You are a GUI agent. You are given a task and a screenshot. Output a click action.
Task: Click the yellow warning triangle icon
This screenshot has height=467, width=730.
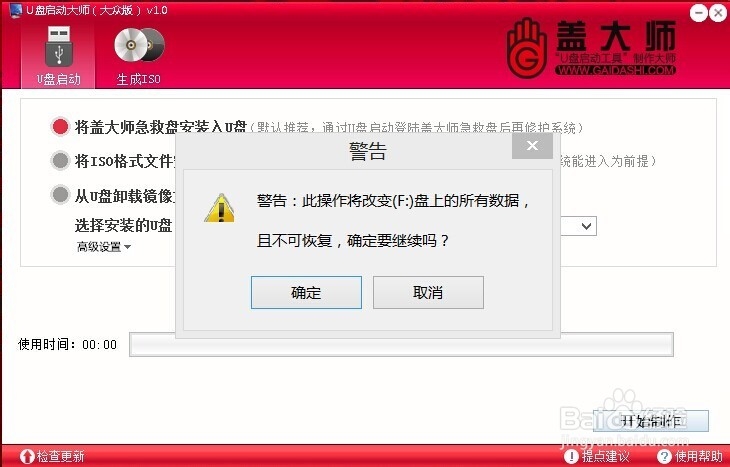pyautogui.click(x=220, y=208)
